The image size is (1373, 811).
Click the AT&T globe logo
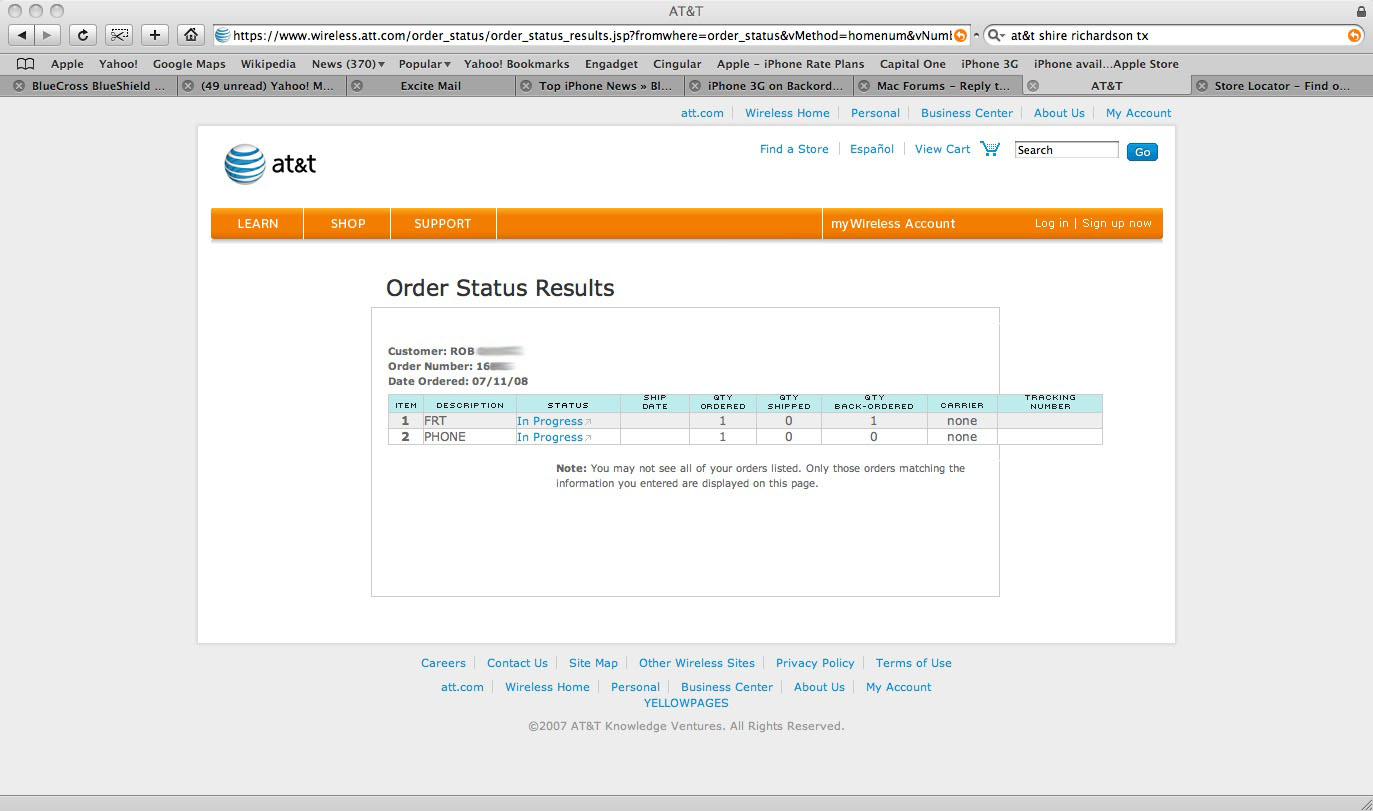244,164
